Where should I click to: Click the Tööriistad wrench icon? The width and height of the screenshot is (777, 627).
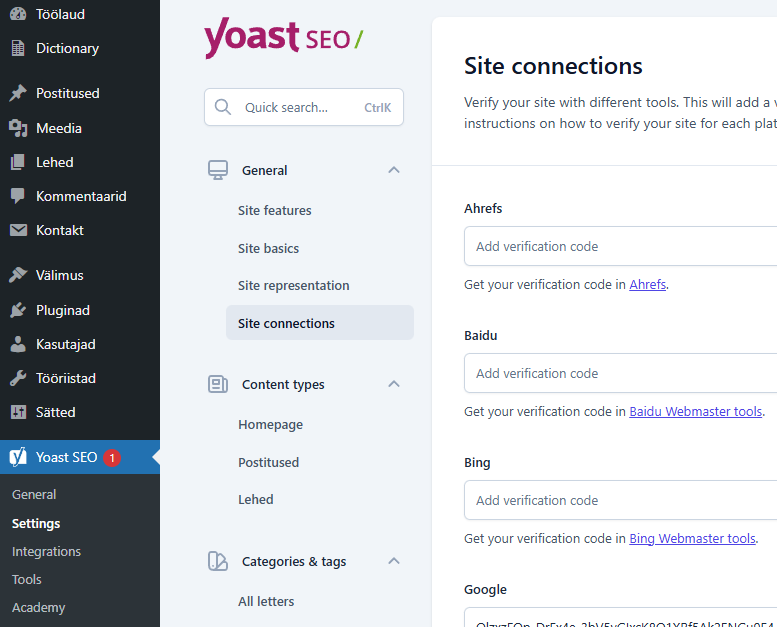18,378
